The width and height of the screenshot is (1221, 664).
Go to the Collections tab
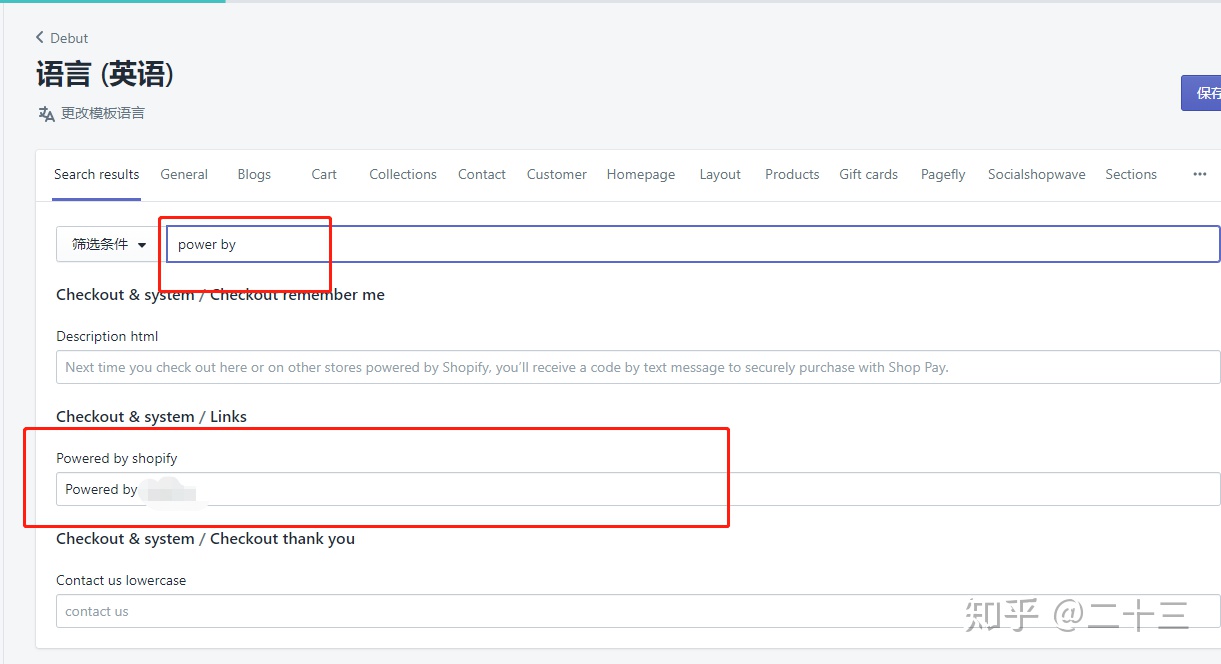pyautogui.click(x=402, y=174)
